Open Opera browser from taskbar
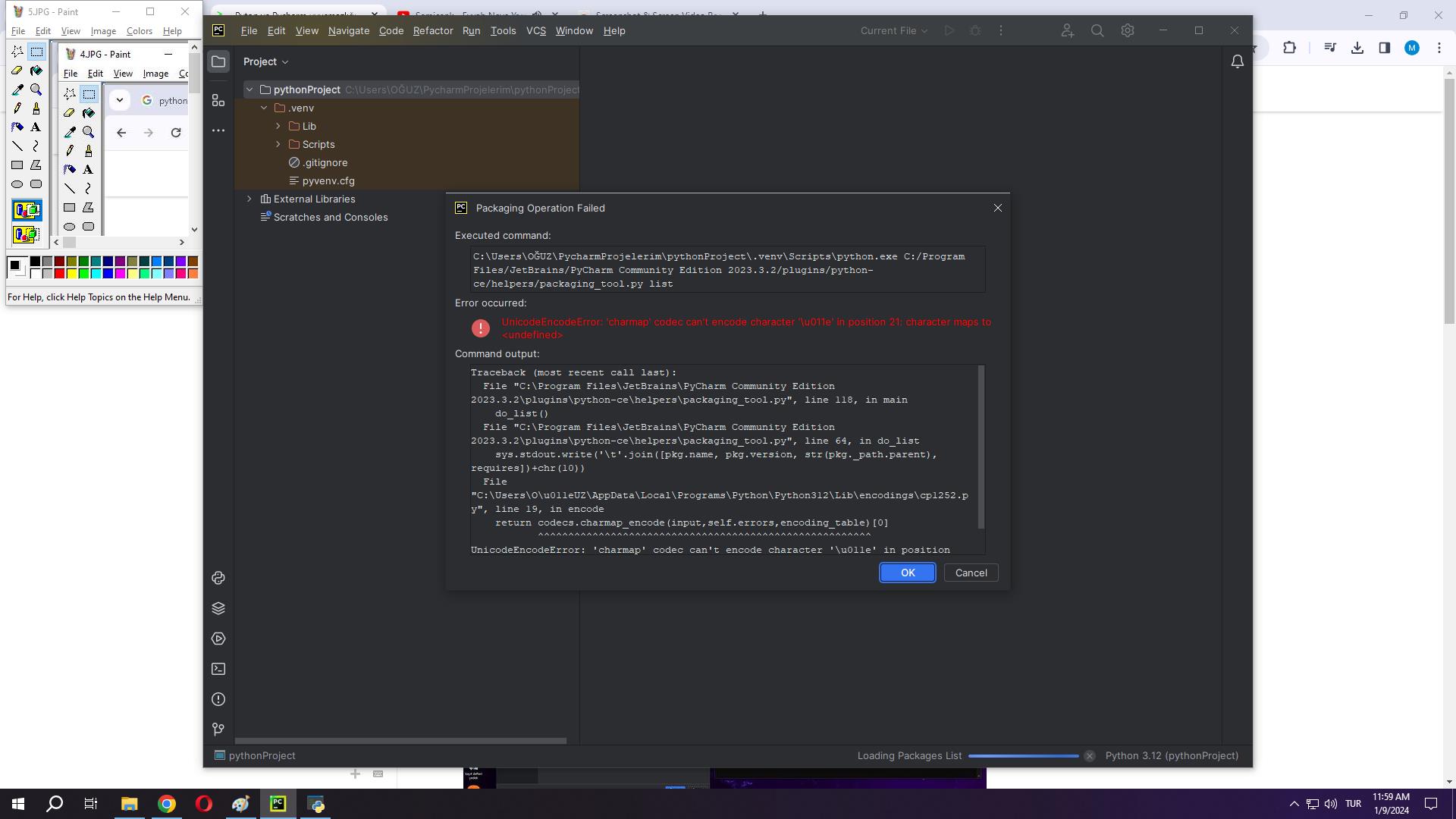This screenshot has height=819, width=1456. pyautogui.click(x=203, y=804)
